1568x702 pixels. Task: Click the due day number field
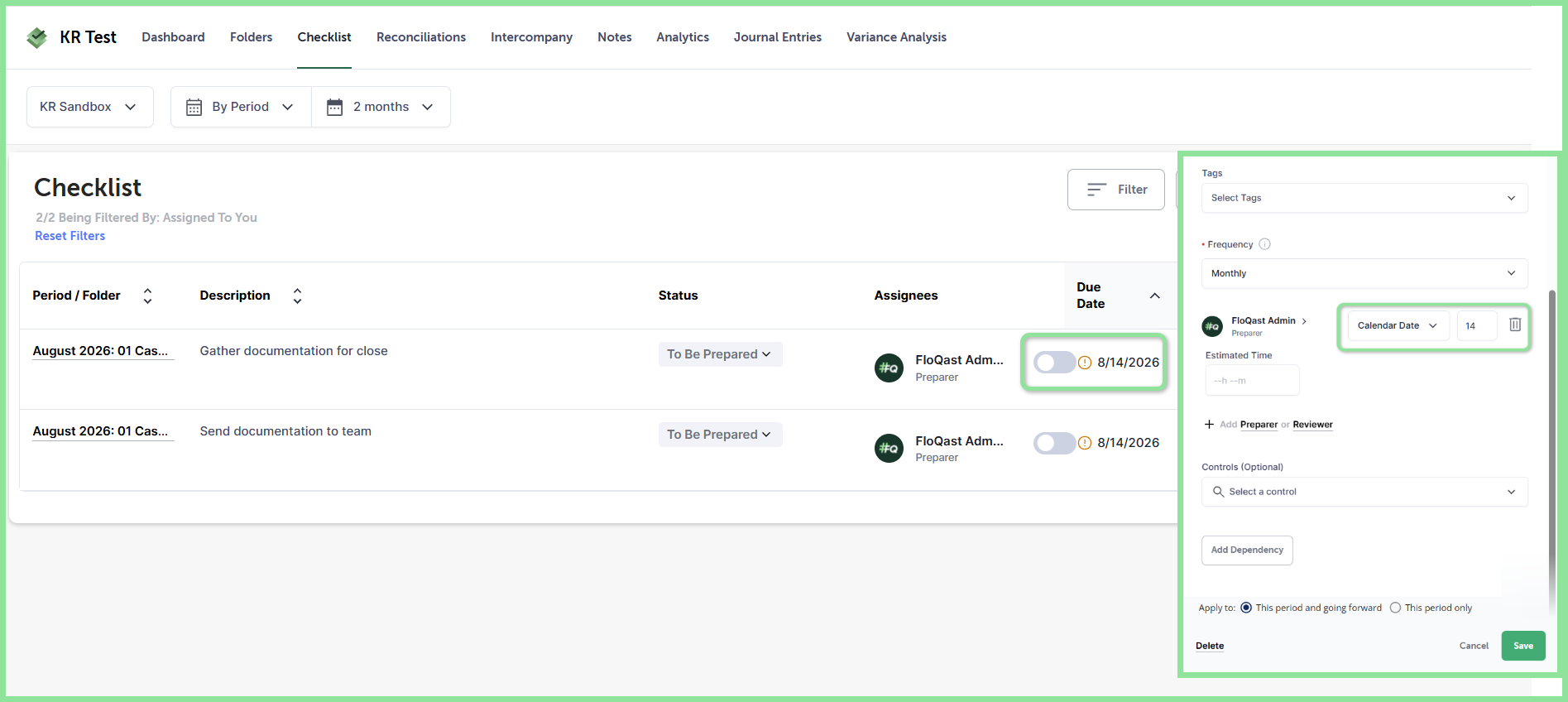click(x=1477, y=325)
